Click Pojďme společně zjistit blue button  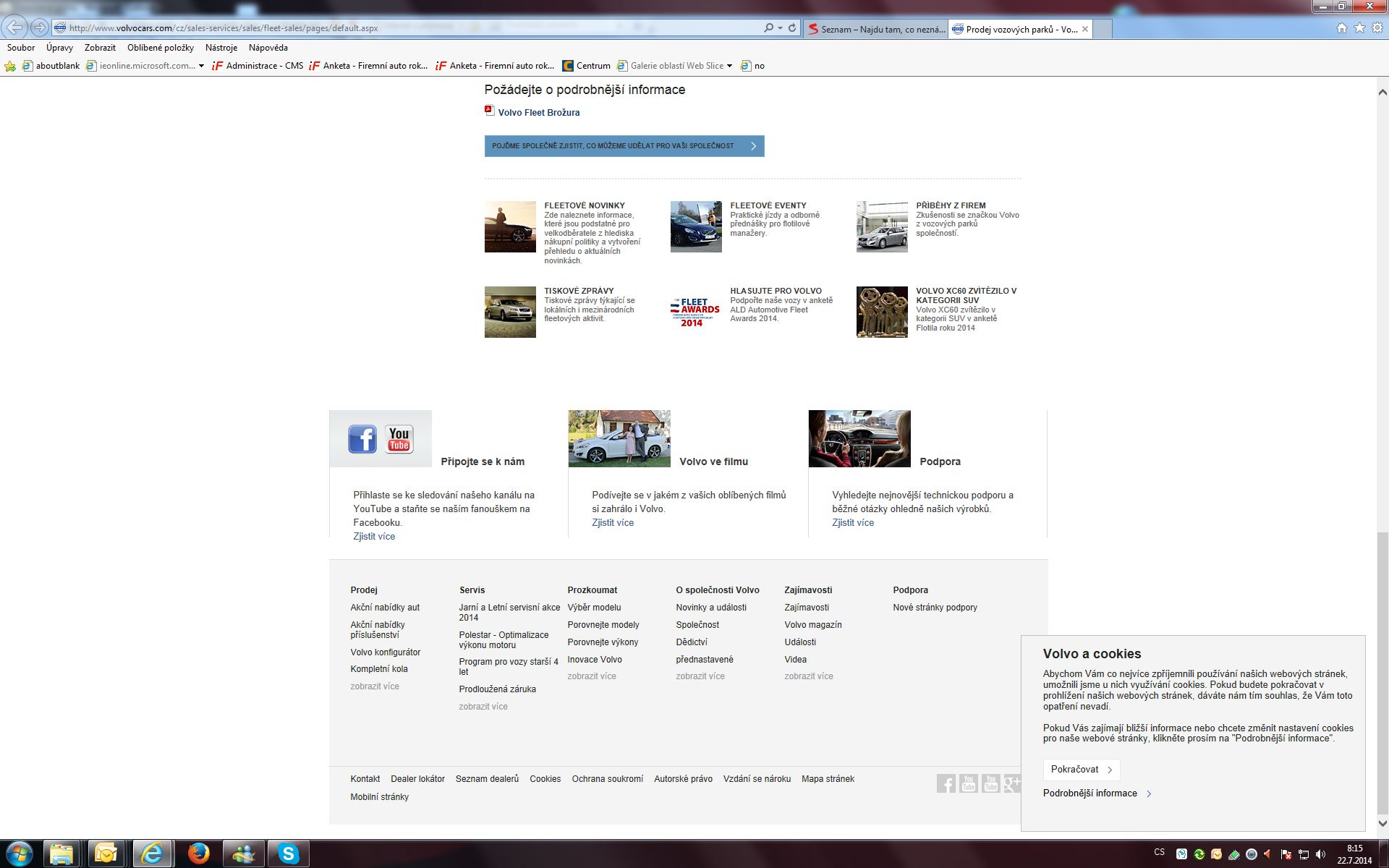624,146
